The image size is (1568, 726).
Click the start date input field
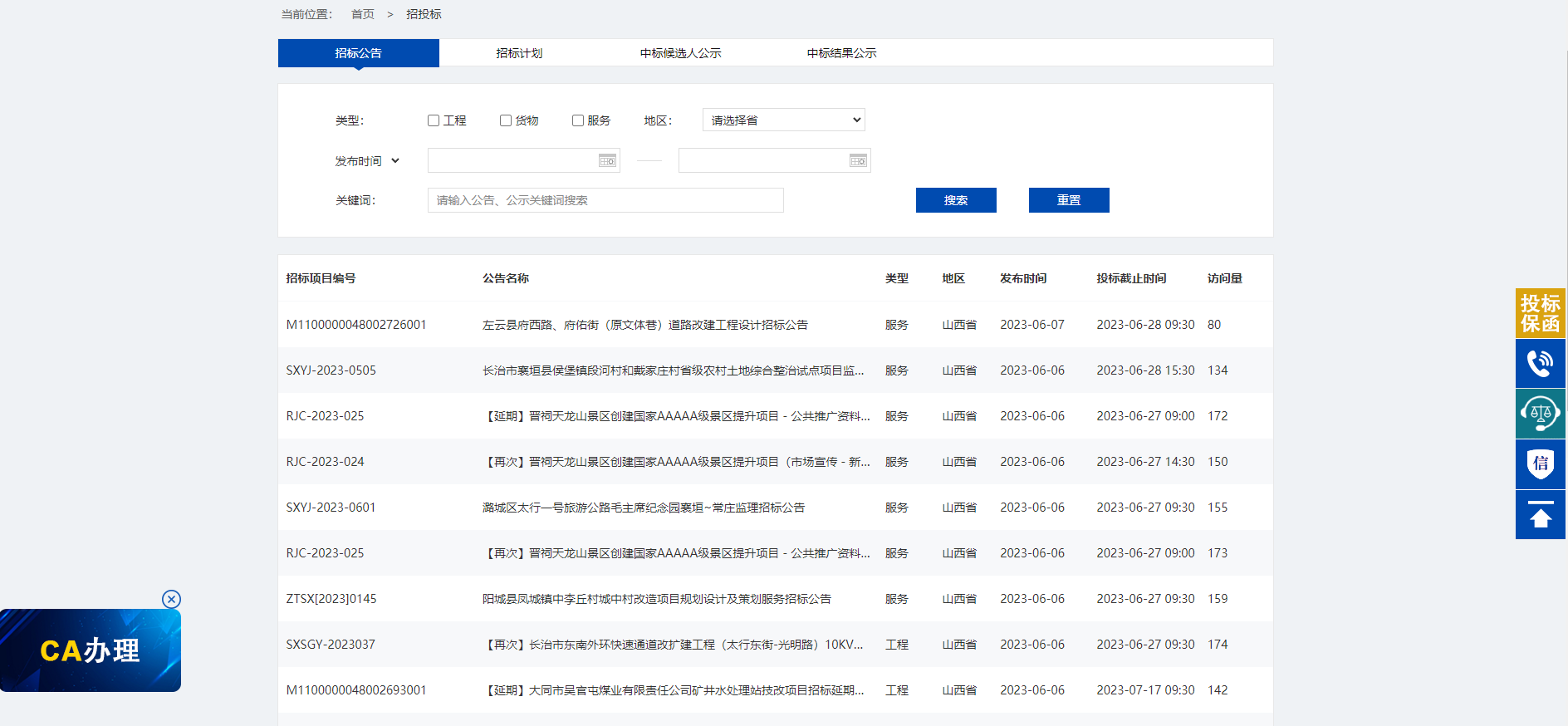click(524, 160)
